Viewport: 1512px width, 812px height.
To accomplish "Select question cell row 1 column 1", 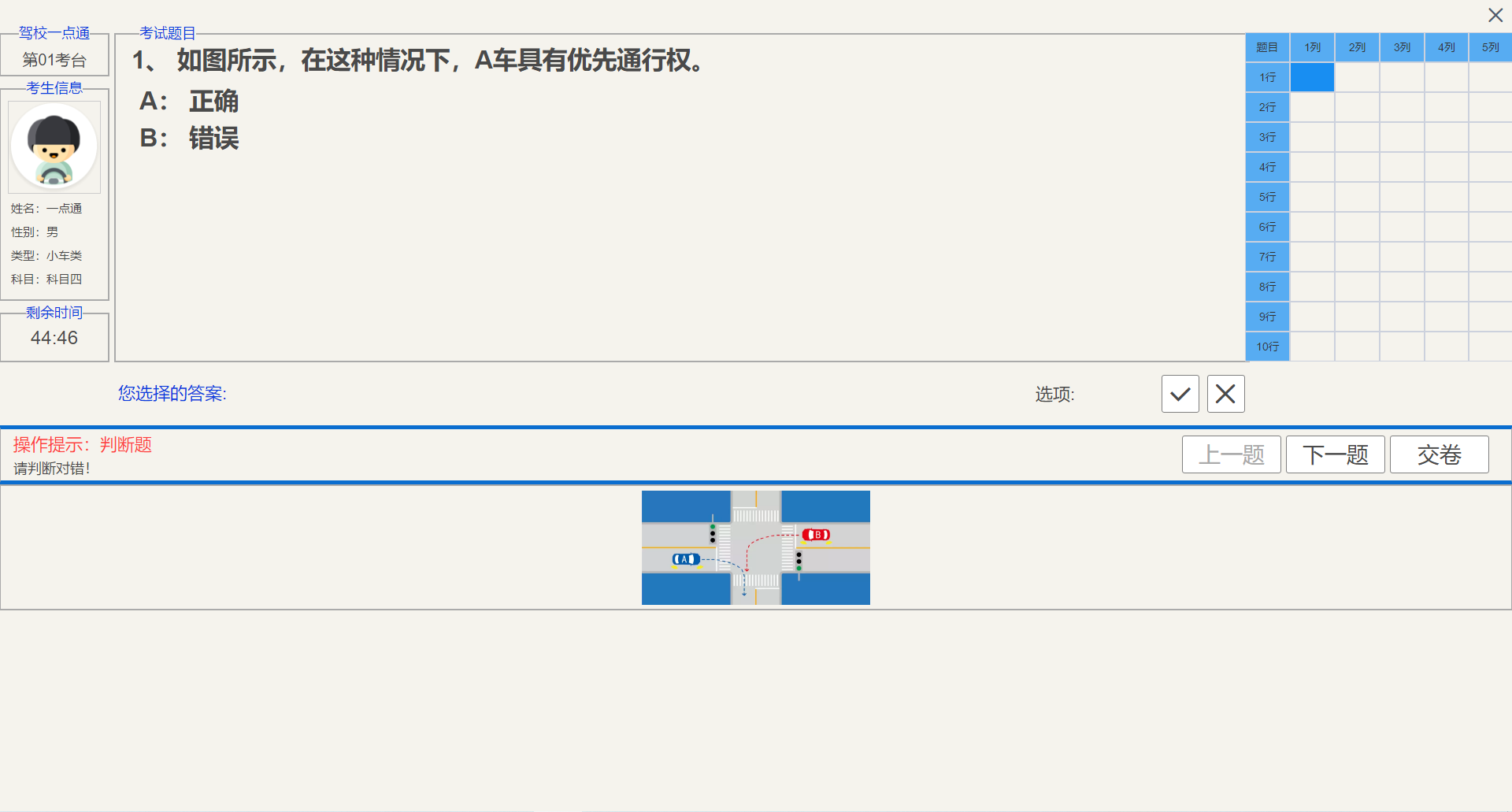I will 1312,77.
